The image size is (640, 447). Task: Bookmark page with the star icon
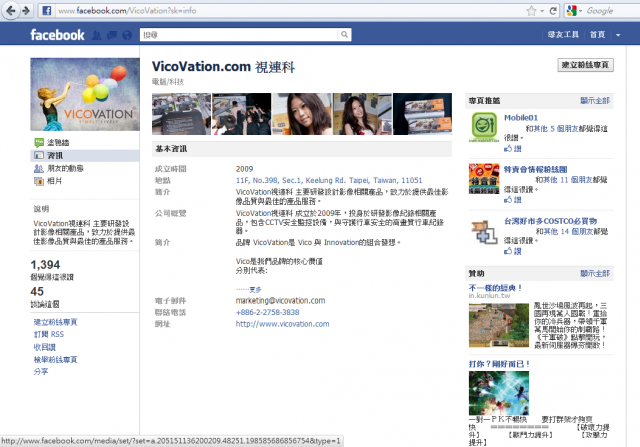[531, 11]
